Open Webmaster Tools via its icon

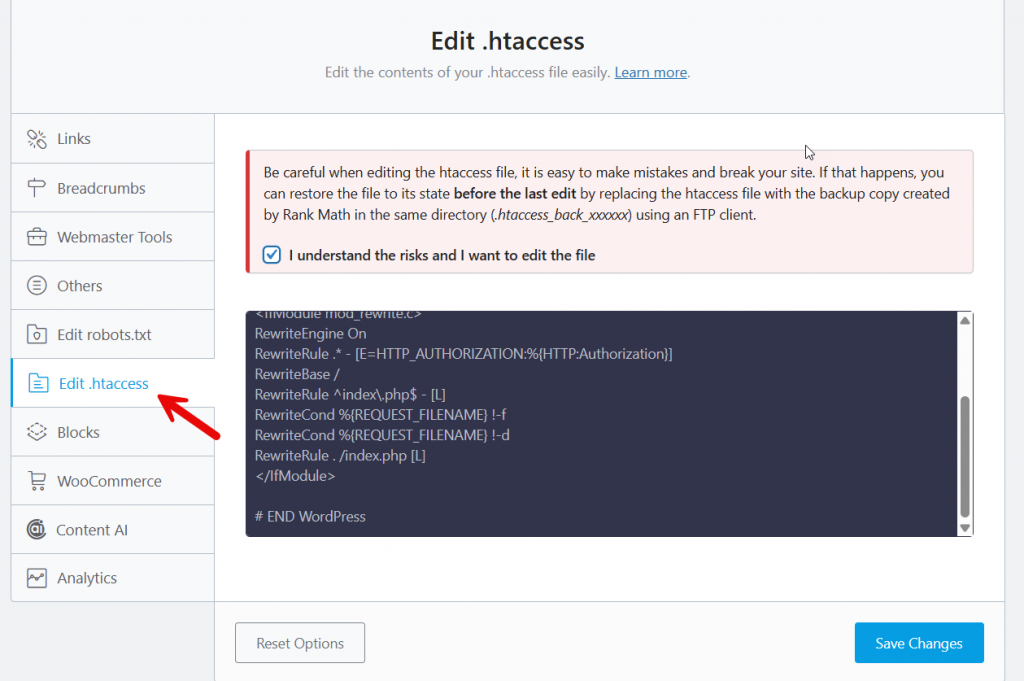tap(38, 236)
